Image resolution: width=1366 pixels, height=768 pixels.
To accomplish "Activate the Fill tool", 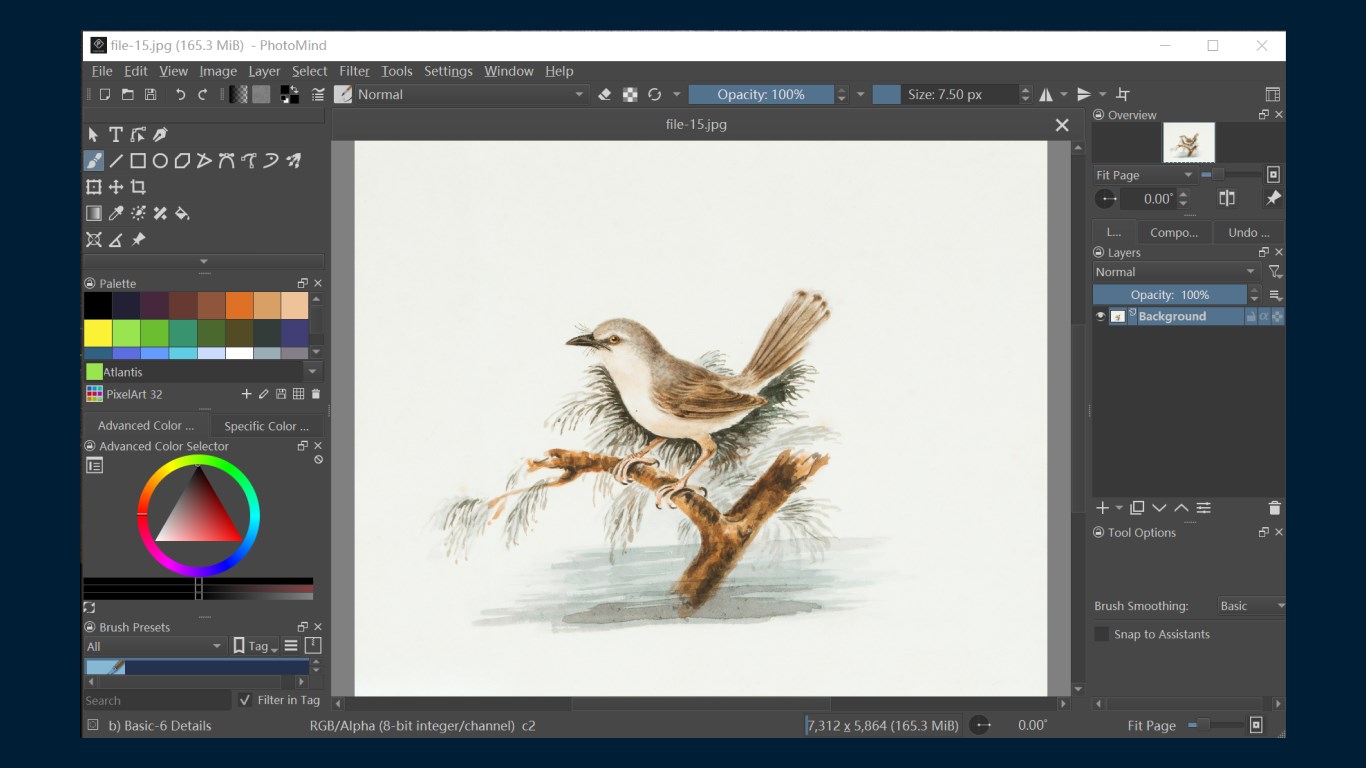I will (182, 212).
